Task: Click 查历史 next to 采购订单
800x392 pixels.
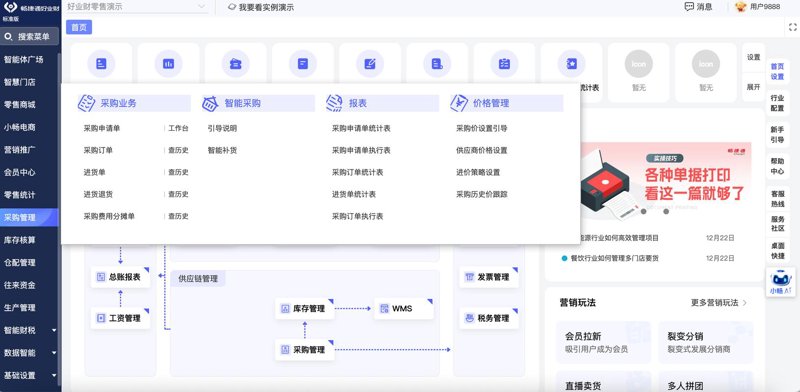Action: click(178, 151)
